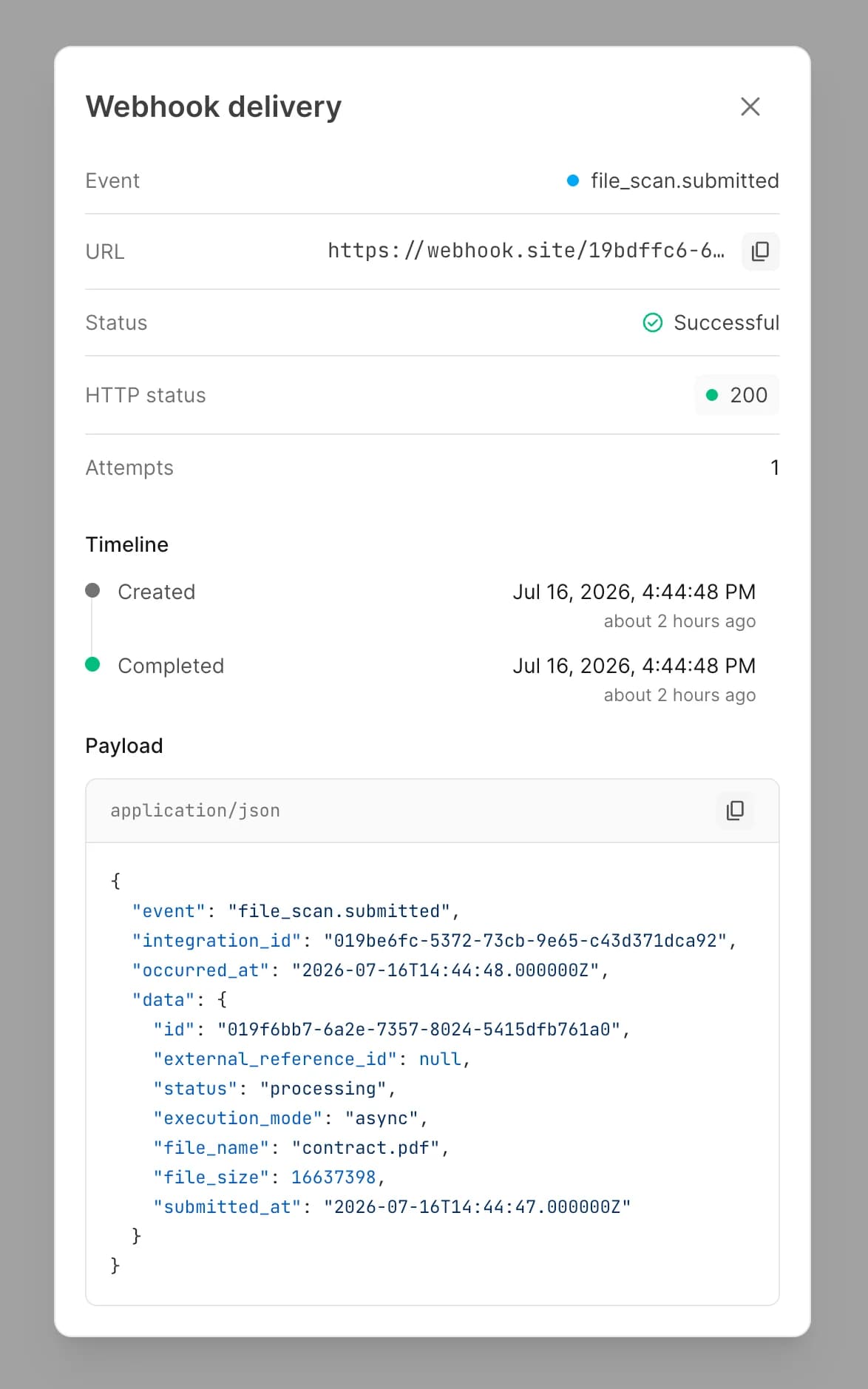The height and width of the screenshot is (1389, 868).
Task: Click the Created timeline label
Action: [x=157, y=592]
